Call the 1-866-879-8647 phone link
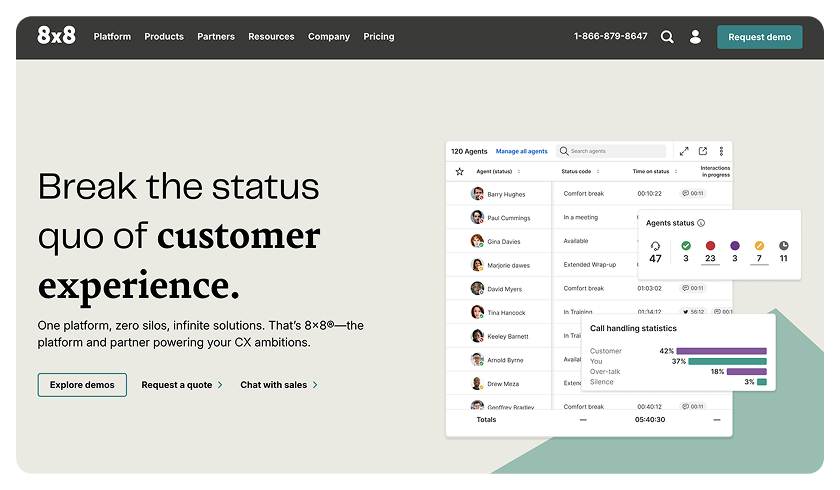 tap(611, 36)
